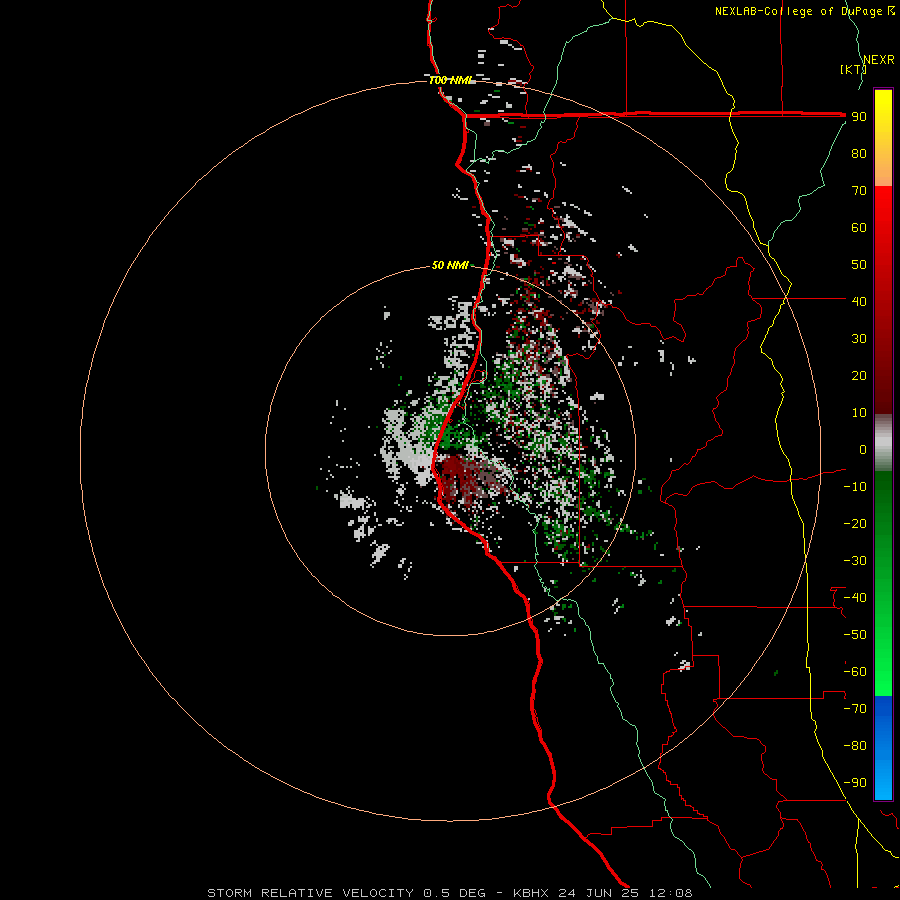This screenshot has height=900, width=900.
Task: Click the -80 value on the velocity scale
Action: 855,746
